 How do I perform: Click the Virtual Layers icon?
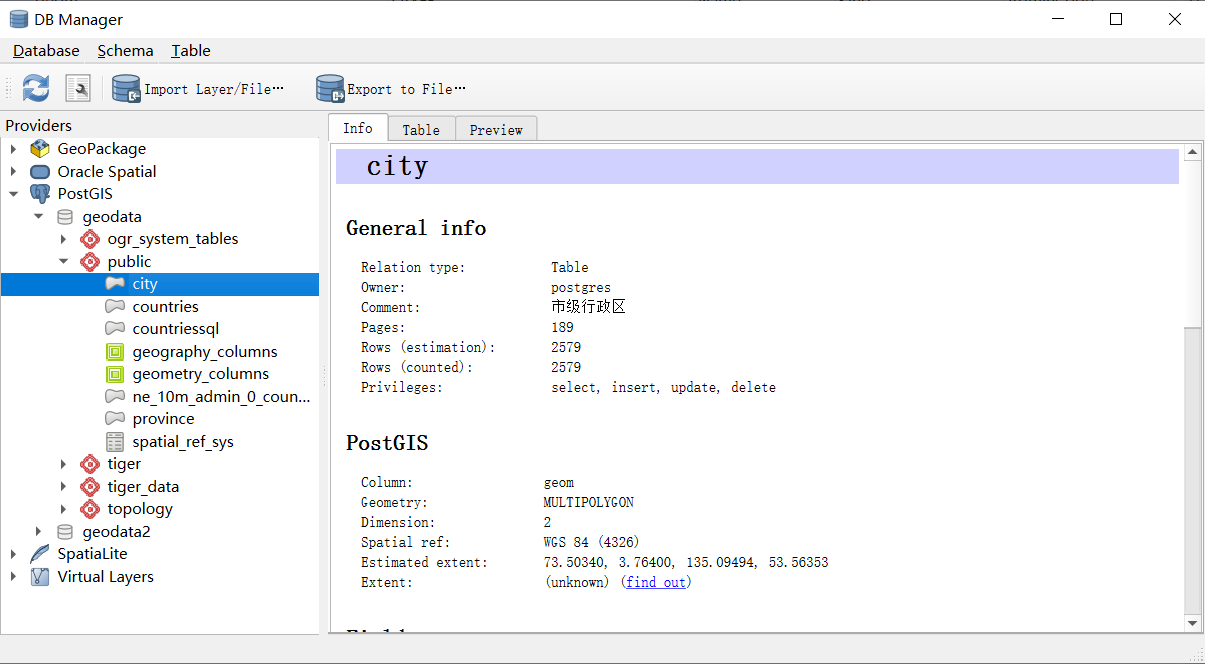[x=41, y=576]
